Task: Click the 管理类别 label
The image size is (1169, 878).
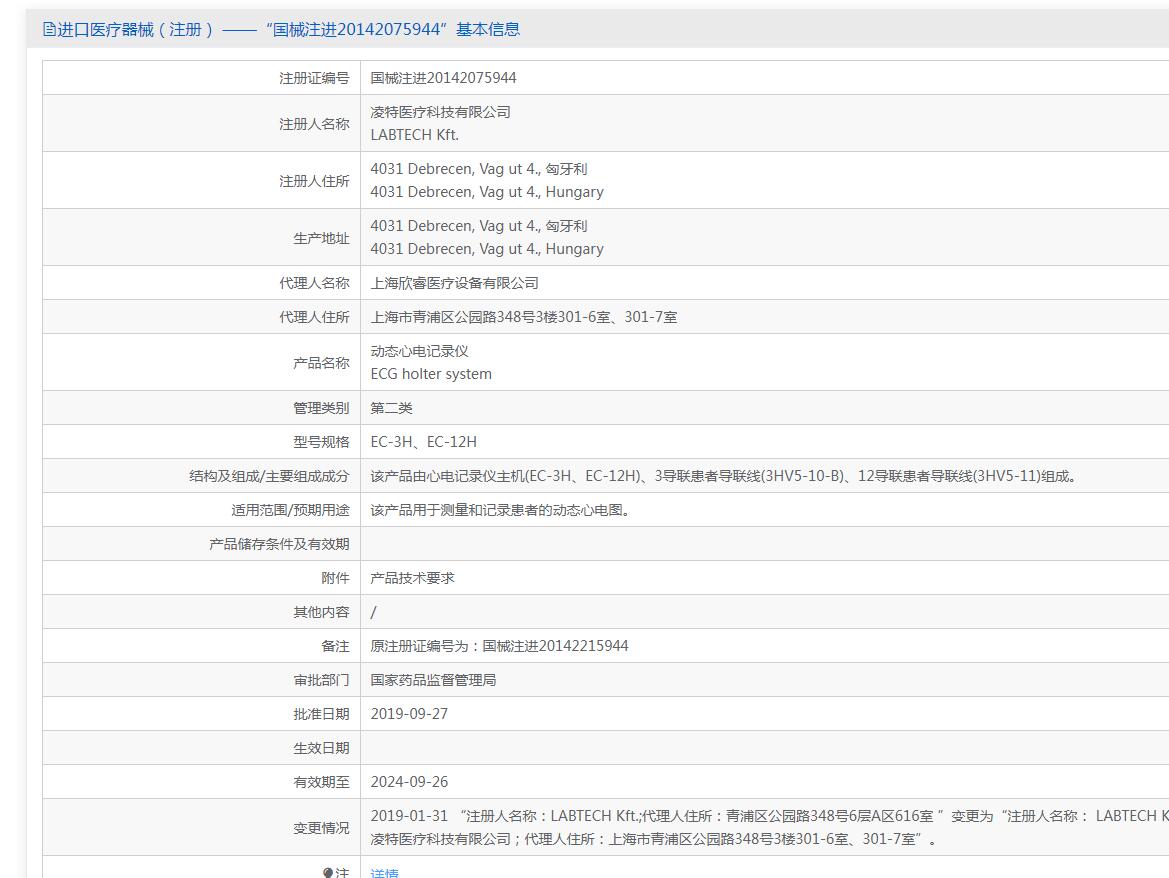Action: click(x=321, y=408)
